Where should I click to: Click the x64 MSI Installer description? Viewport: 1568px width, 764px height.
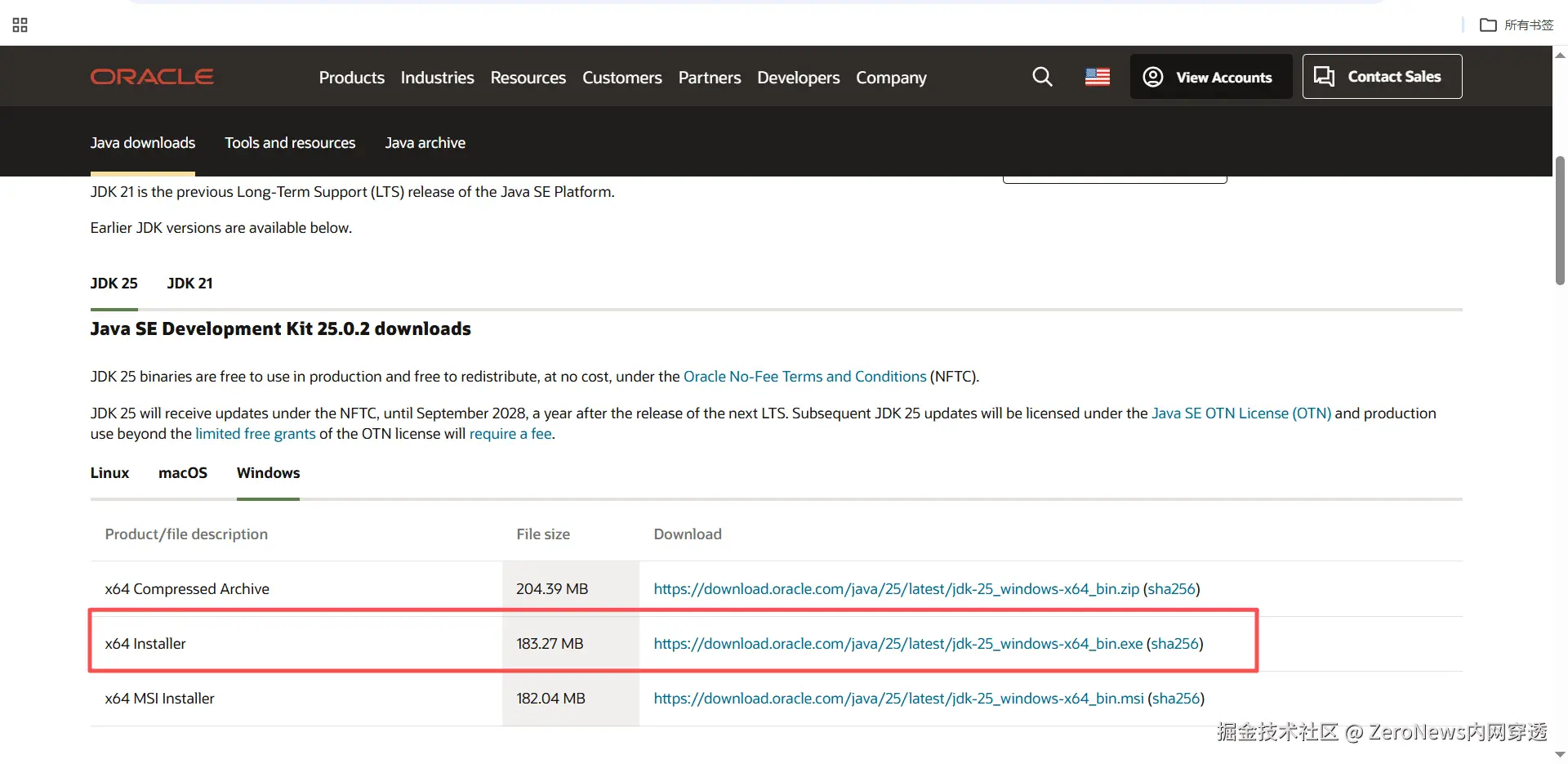(160, 699)
